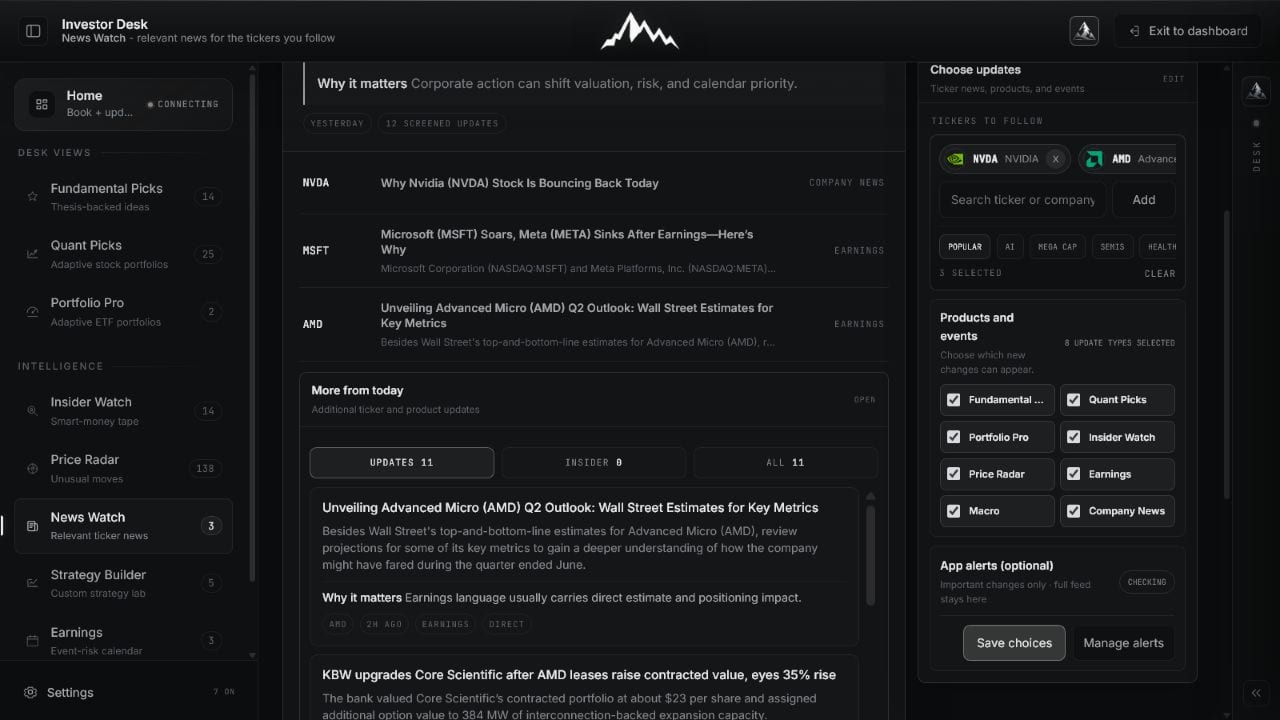Image resolution: width=1280 pixels, height=720 pixels.
Task: Select the AI ticker filter chip
Action: pyautogui.click(x=1010, y=246)
